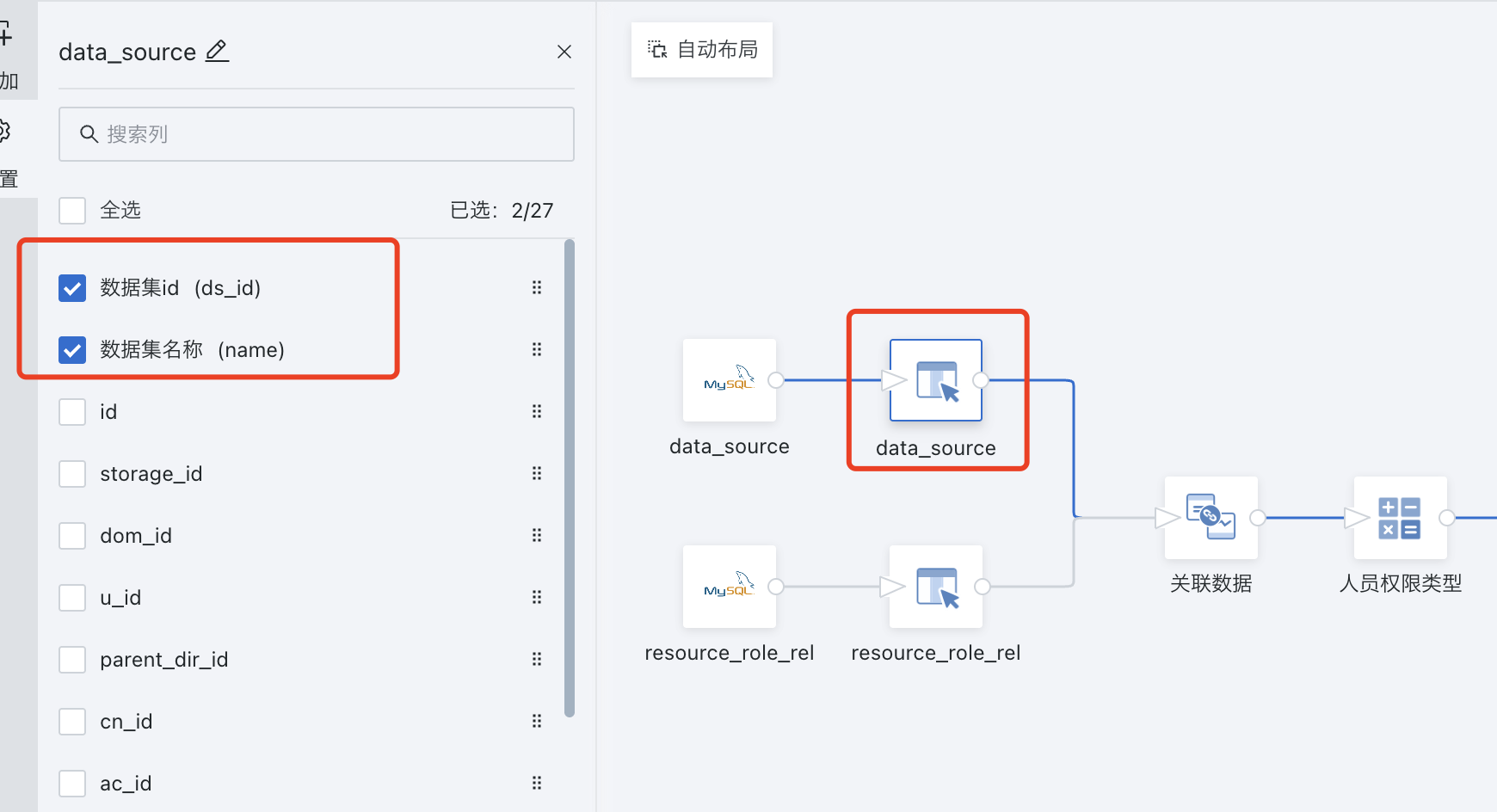The width and height of the screenshot is (1497, 812).
Task: Click the data_source MySQL input node
Action: point(729,380)
